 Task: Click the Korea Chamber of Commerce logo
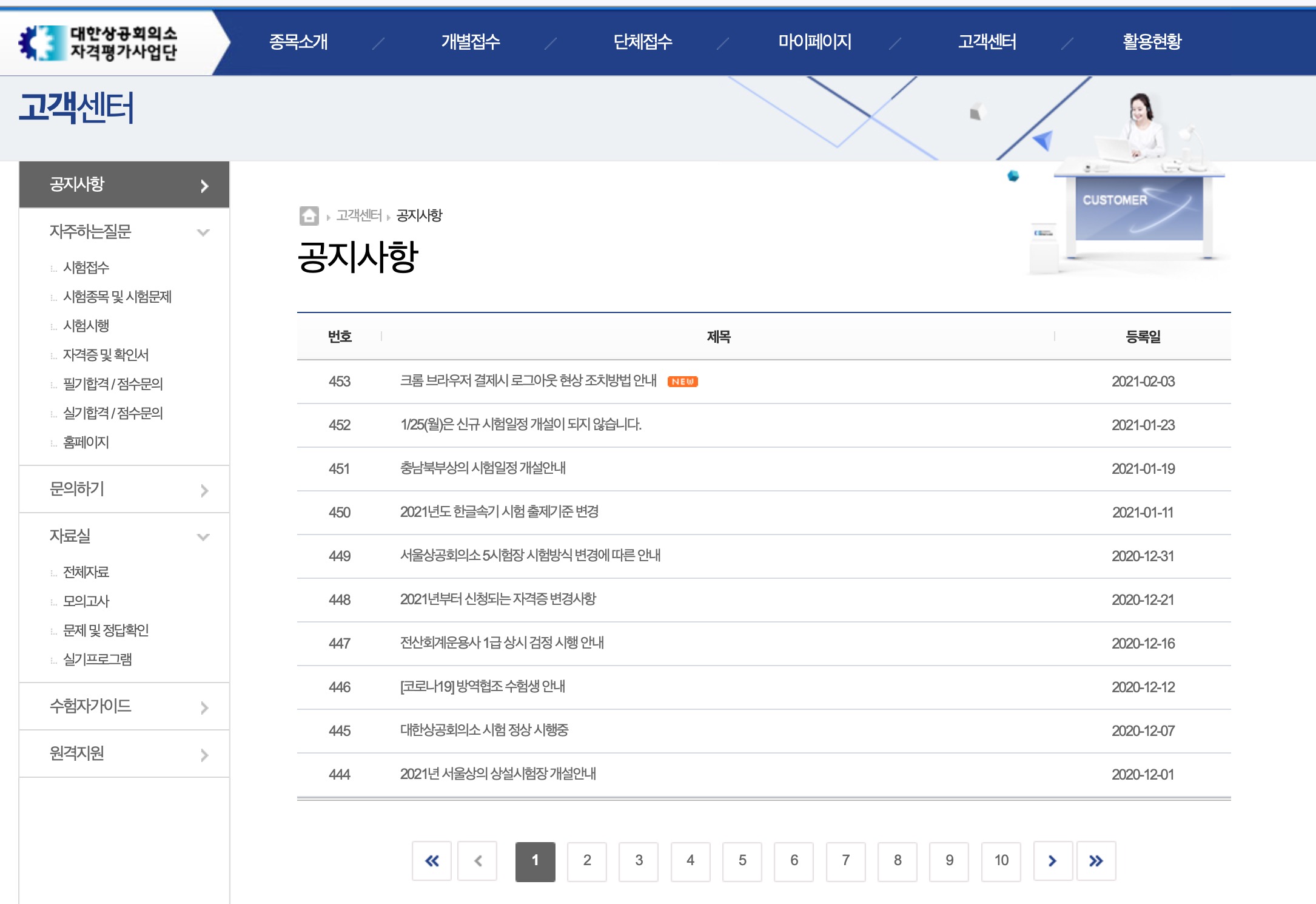pos(99,42)
